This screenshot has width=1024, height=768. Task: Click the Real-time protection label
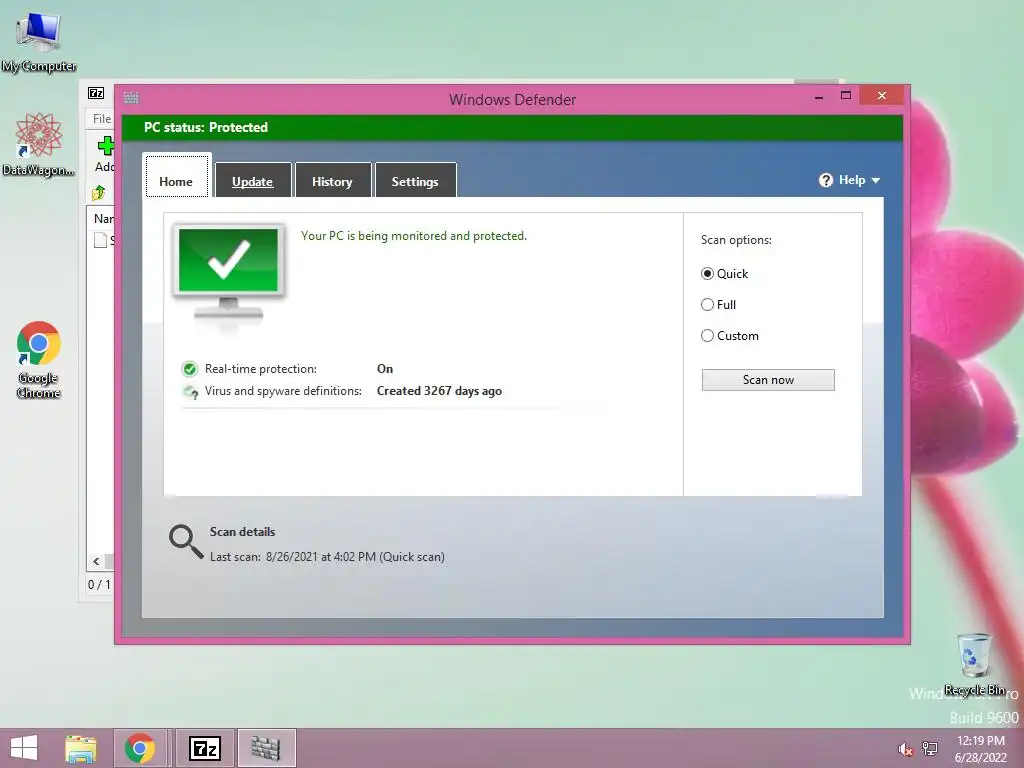[x=261, y=369]
